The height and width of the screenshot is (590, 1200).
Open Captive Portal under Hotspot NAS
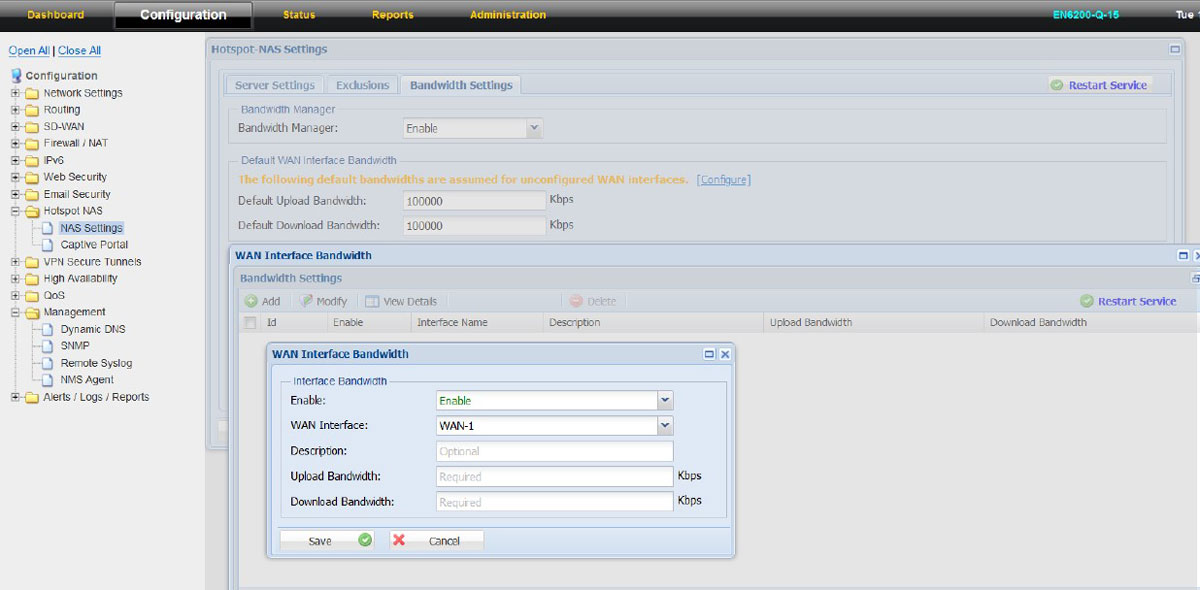[94, 245]
